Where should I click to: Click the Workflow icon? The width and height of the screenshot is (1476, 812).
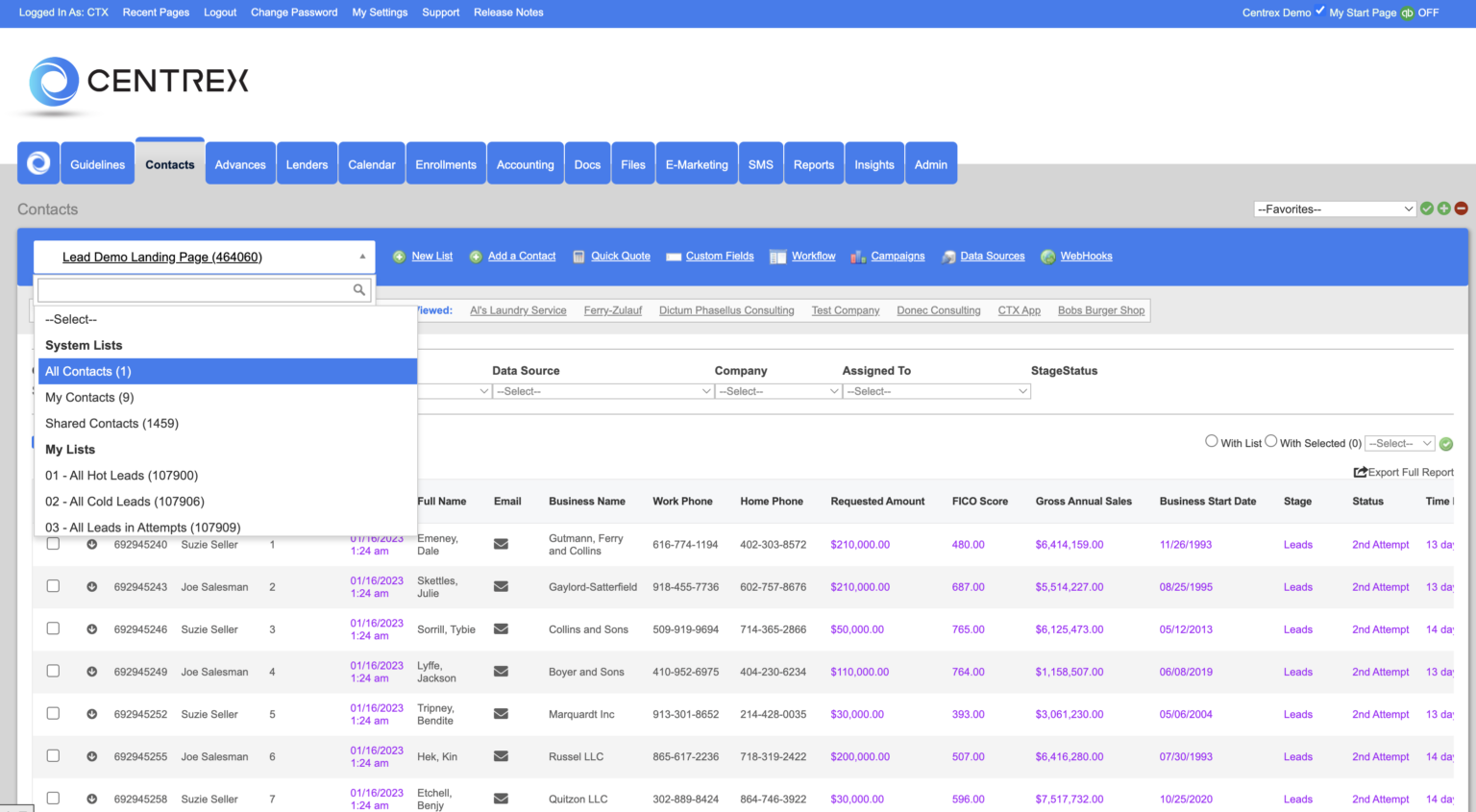pyautogui.click(x=778, y=257)
